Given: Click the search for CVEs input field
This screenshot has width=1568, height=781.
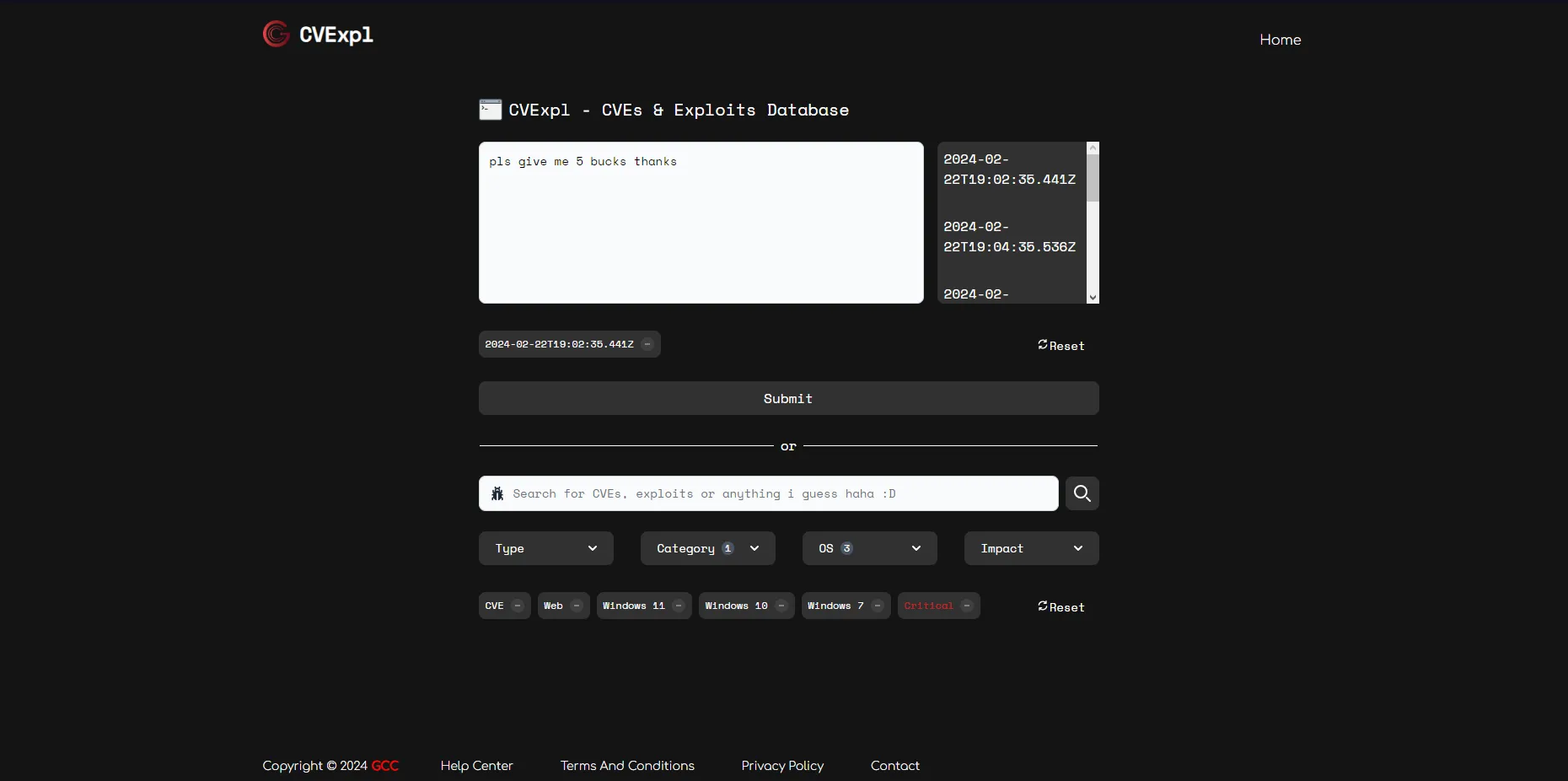Looking at the screenshot, I should point(769,493).
